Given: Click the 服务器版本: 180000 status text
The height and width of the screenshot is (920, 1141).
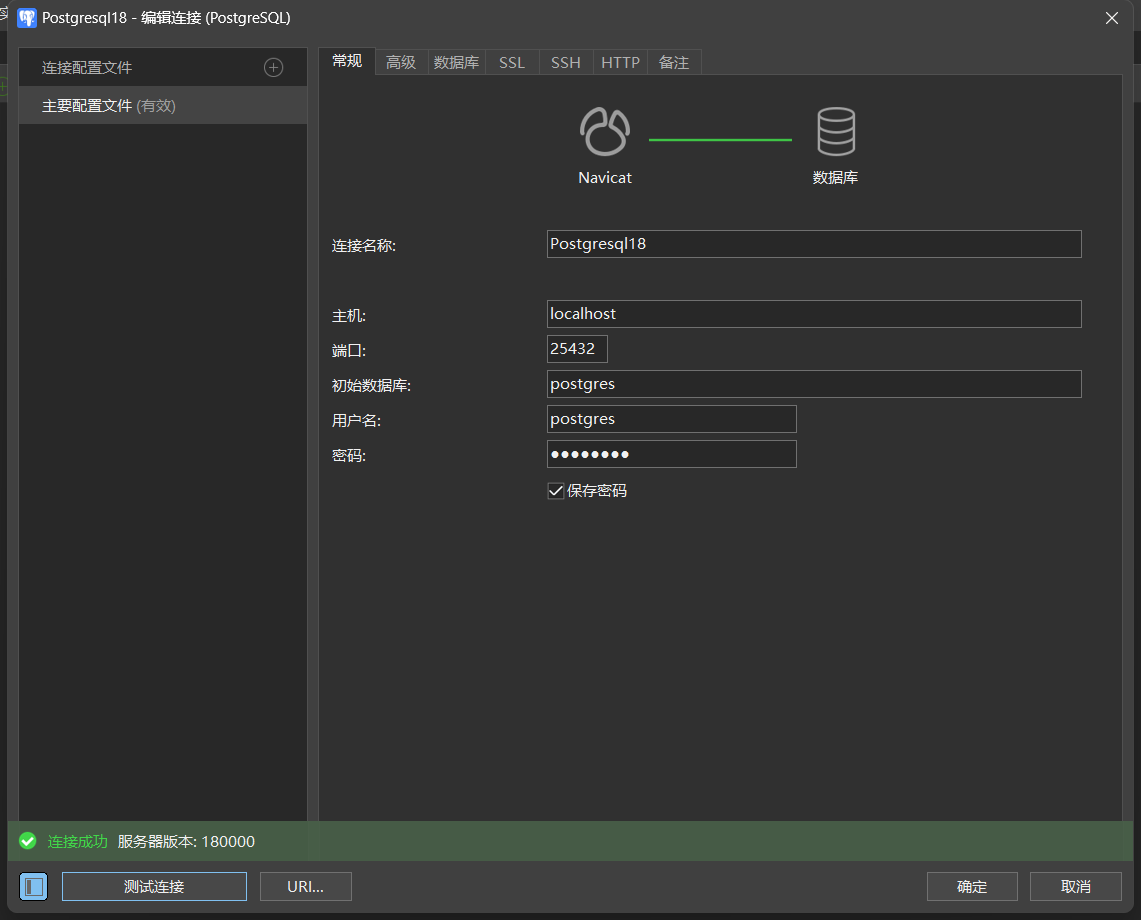Looking at the screenshot, I should point(186,841).
